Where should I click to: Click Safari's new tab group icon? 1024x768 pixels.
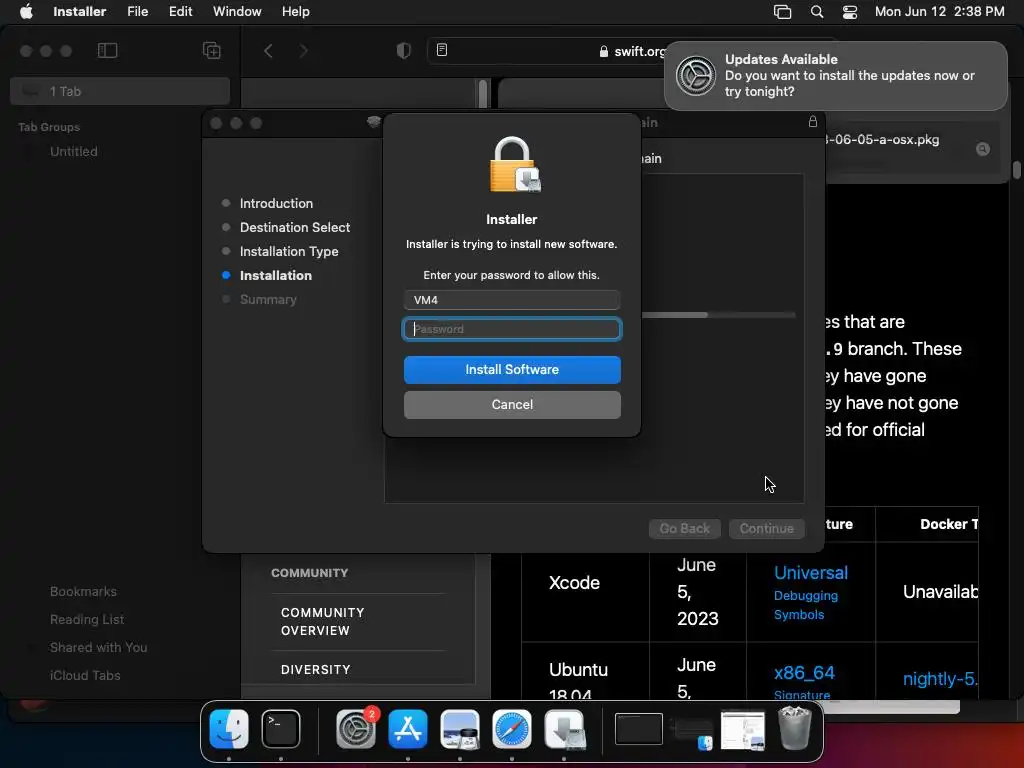point(212,50)
